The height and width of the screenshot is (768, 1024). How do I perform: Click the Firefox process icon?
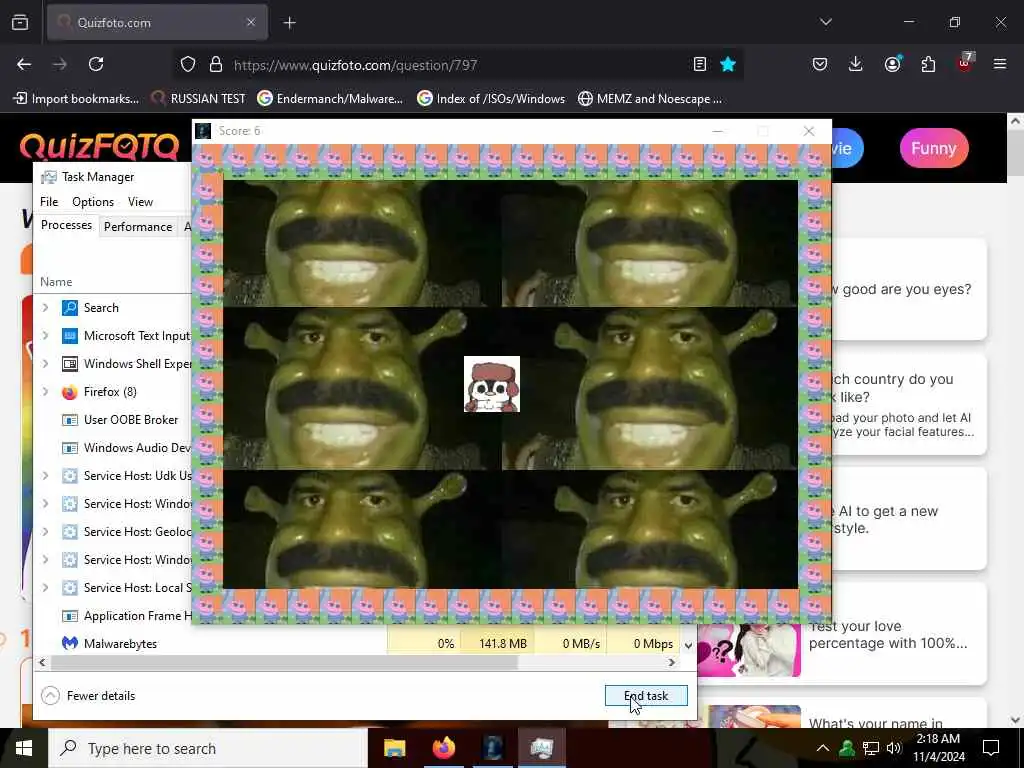(70, 392)
